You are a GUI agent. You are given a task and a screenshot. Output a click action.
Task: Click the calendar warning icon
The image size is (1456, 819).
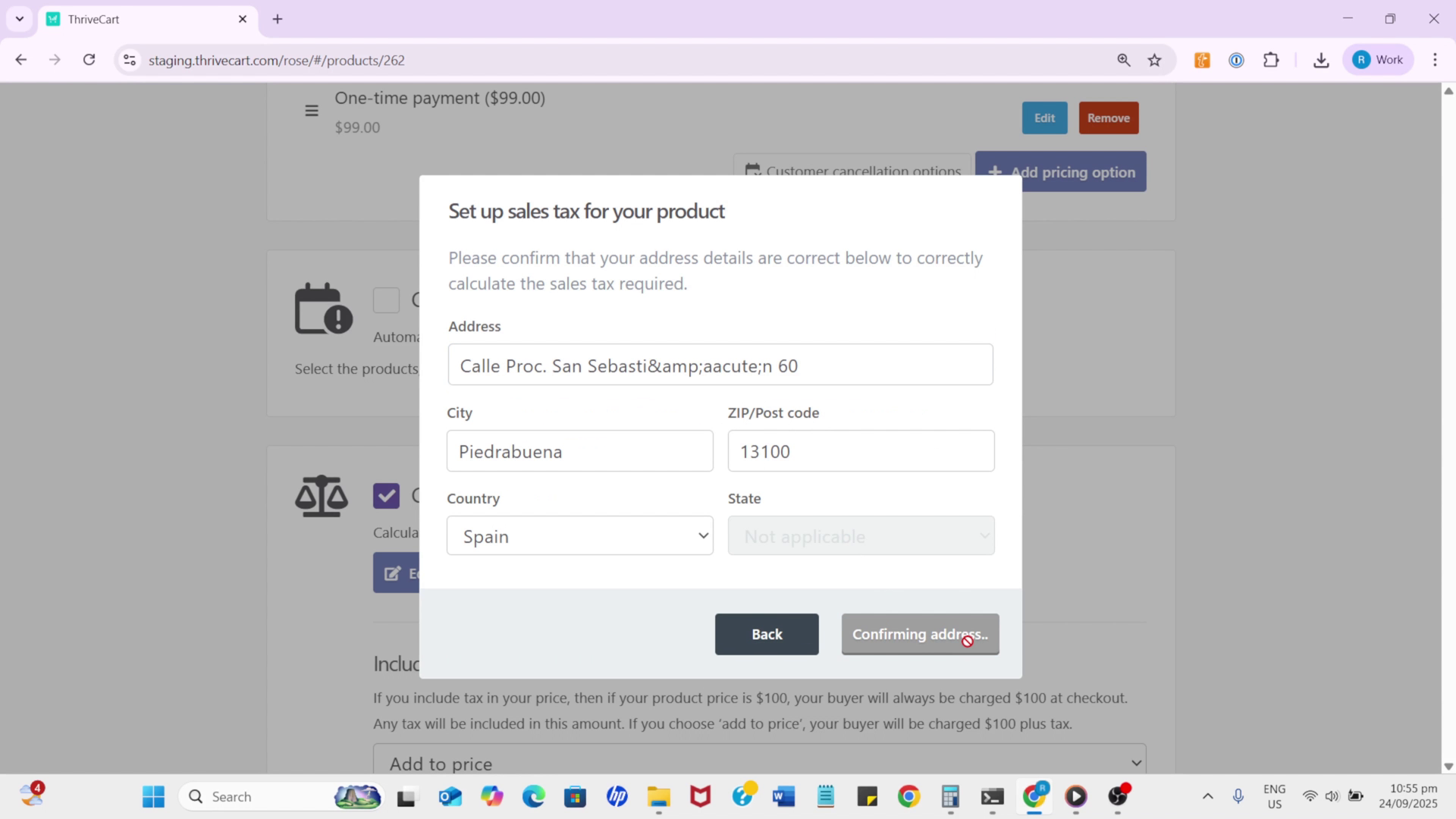[x=323, y=308]
